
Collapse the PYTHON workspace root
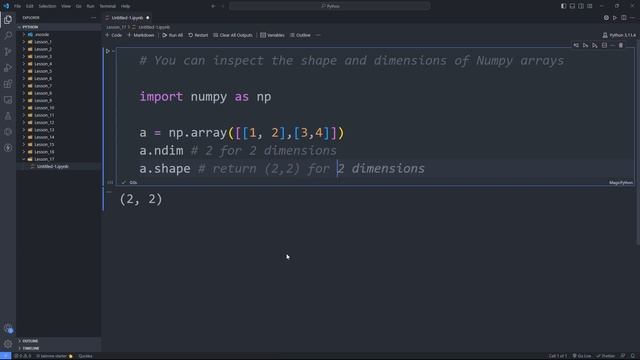tap(58, 27)
